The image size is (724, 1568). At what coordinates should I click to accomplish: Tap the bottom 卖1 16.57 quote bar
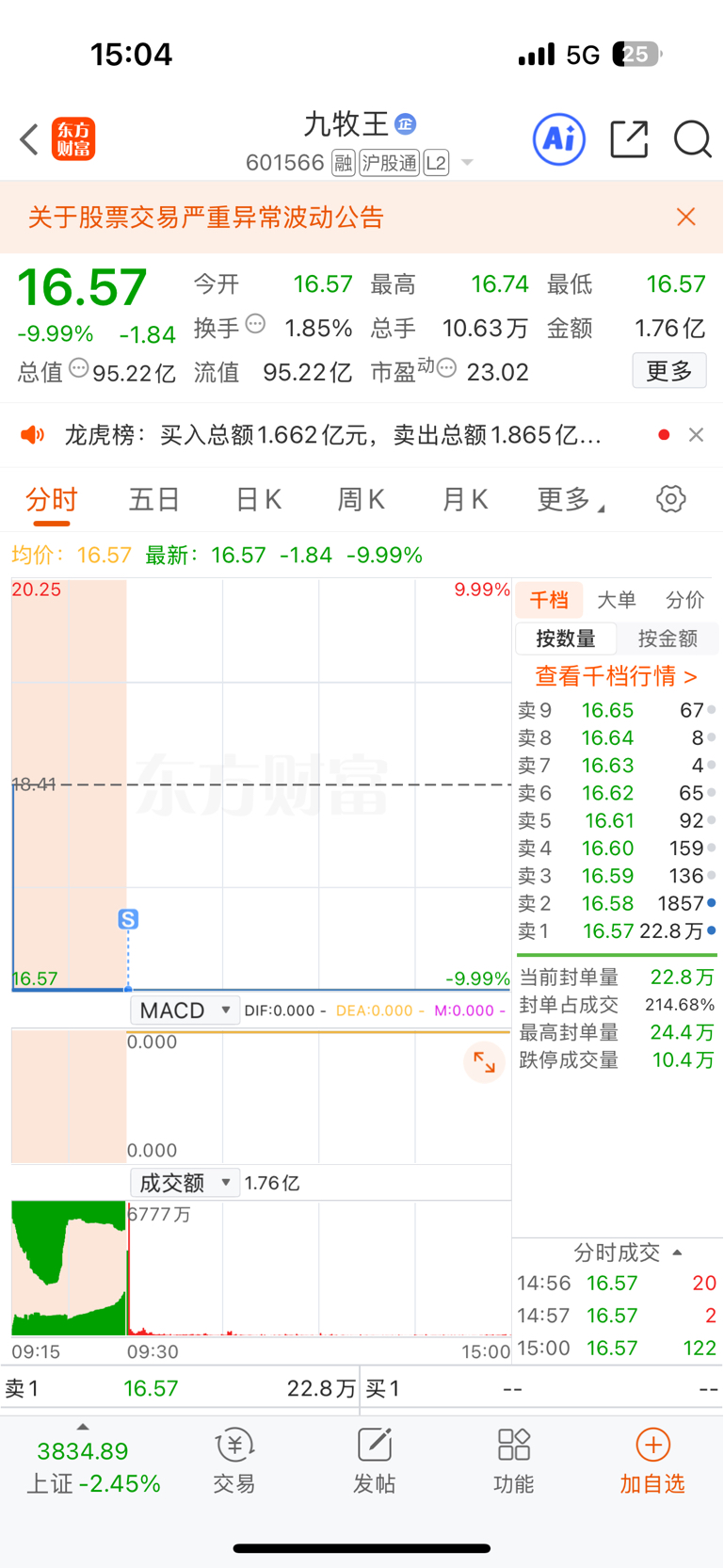180,1388
